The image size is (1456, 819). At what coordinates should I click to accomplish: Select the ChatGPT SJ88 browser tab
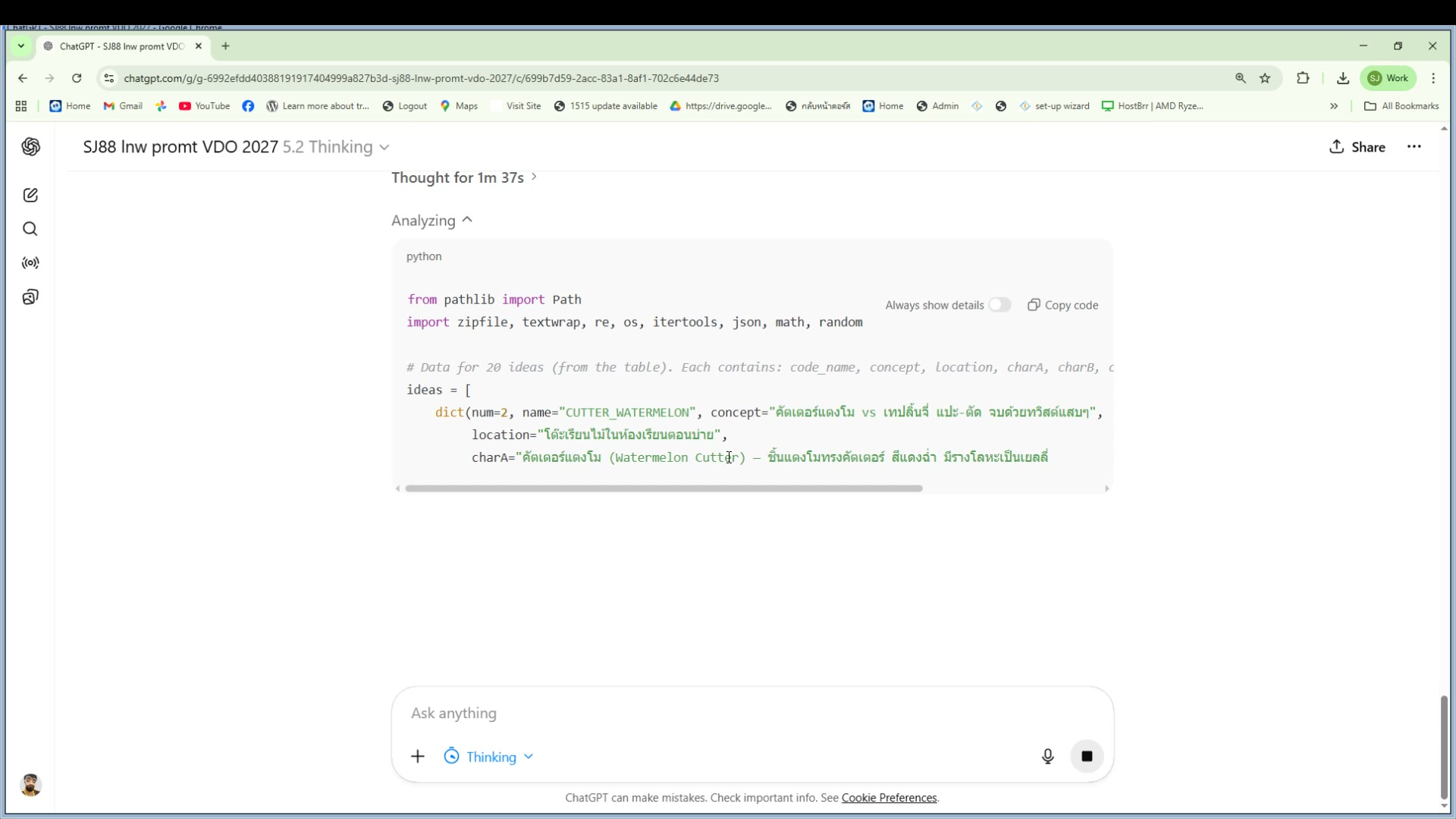[x=121, y=46]
